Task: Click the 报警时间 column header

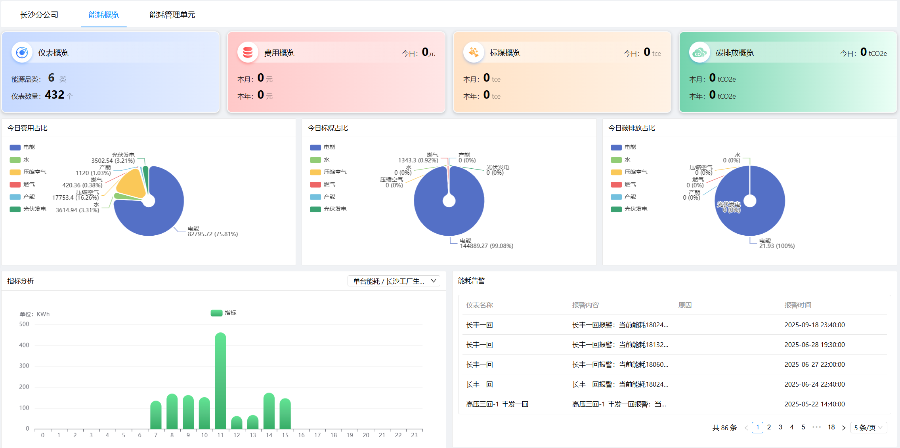Action: (x=798, y=305)
